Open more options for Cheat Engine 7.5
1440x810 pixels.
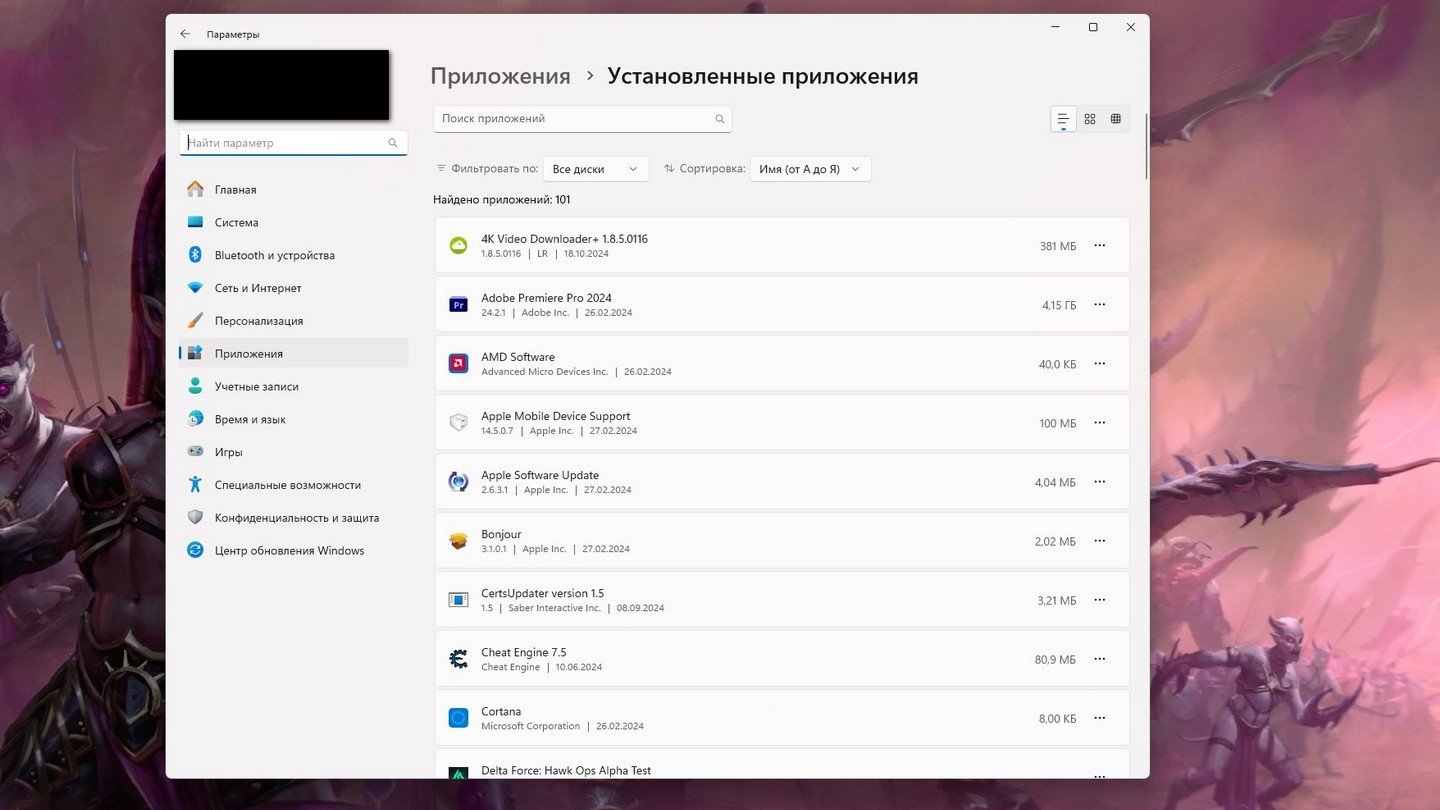click(1100, 658)
